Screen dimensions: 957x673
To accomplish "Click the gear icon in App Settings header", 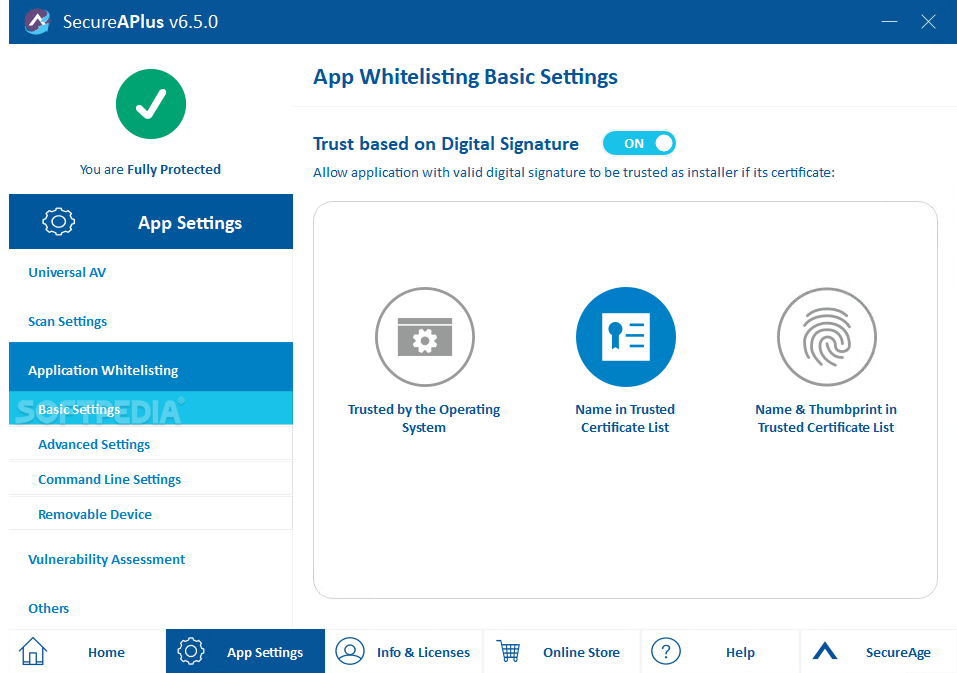I will (59, 221).
